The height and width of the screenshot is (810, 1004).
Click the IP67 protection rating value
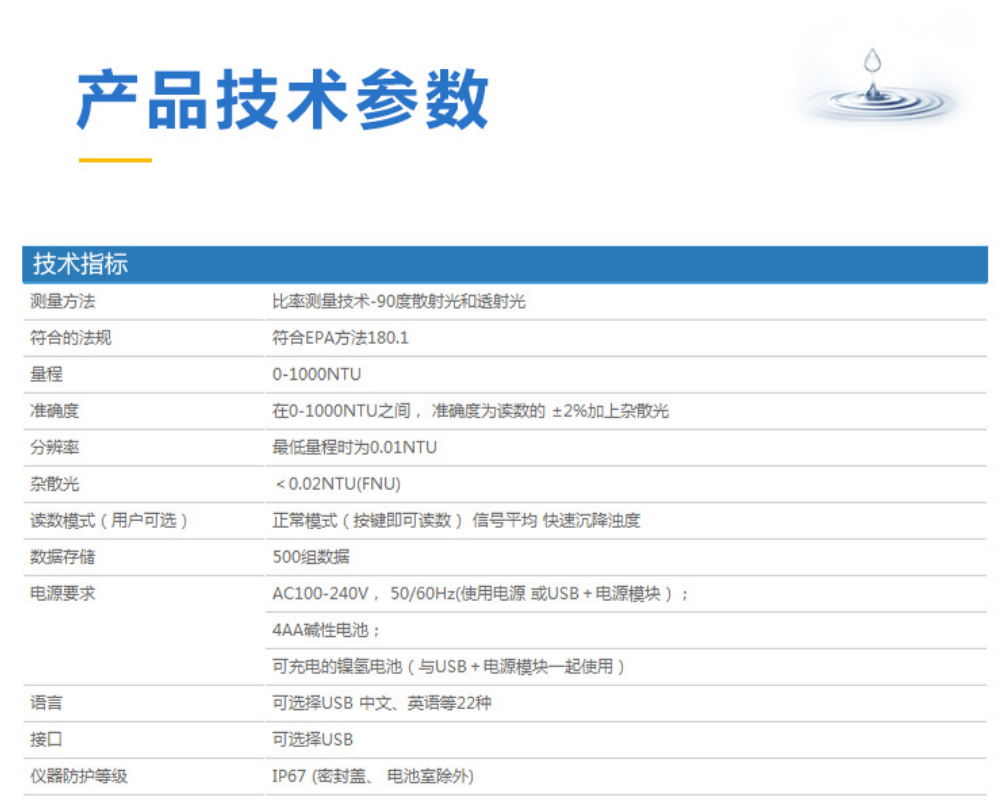click(x=372, y=776)
